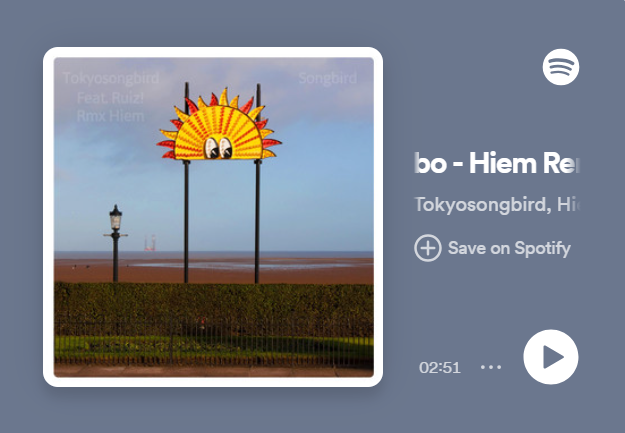Click the googly eyes on the sun sign

[218, 148]
